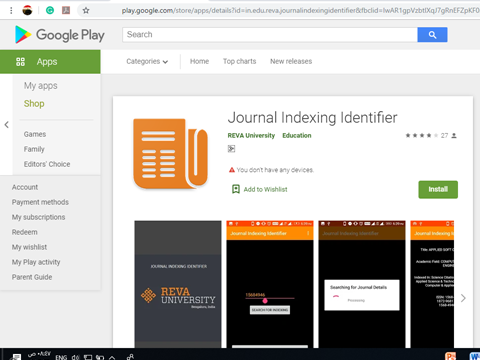The height and width of the screenshot is (360, 480).
Task: Click the Journal Indexing Identifier title
Action: tap(312, 118)
